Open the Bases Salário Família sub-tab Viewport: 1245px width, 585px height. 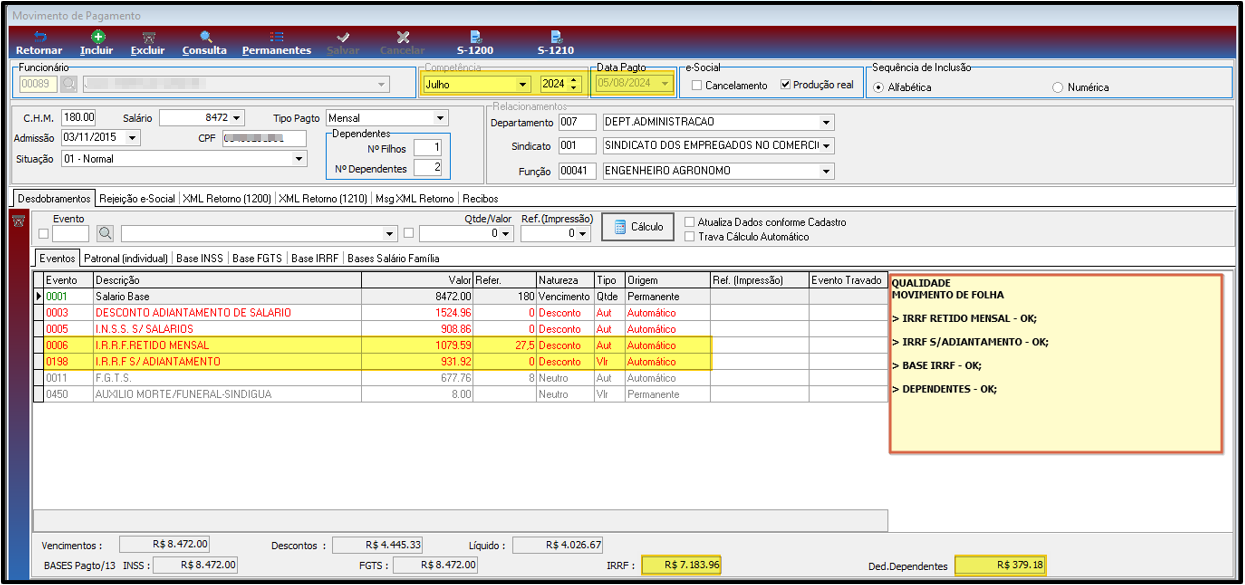(x=393, y=258)
